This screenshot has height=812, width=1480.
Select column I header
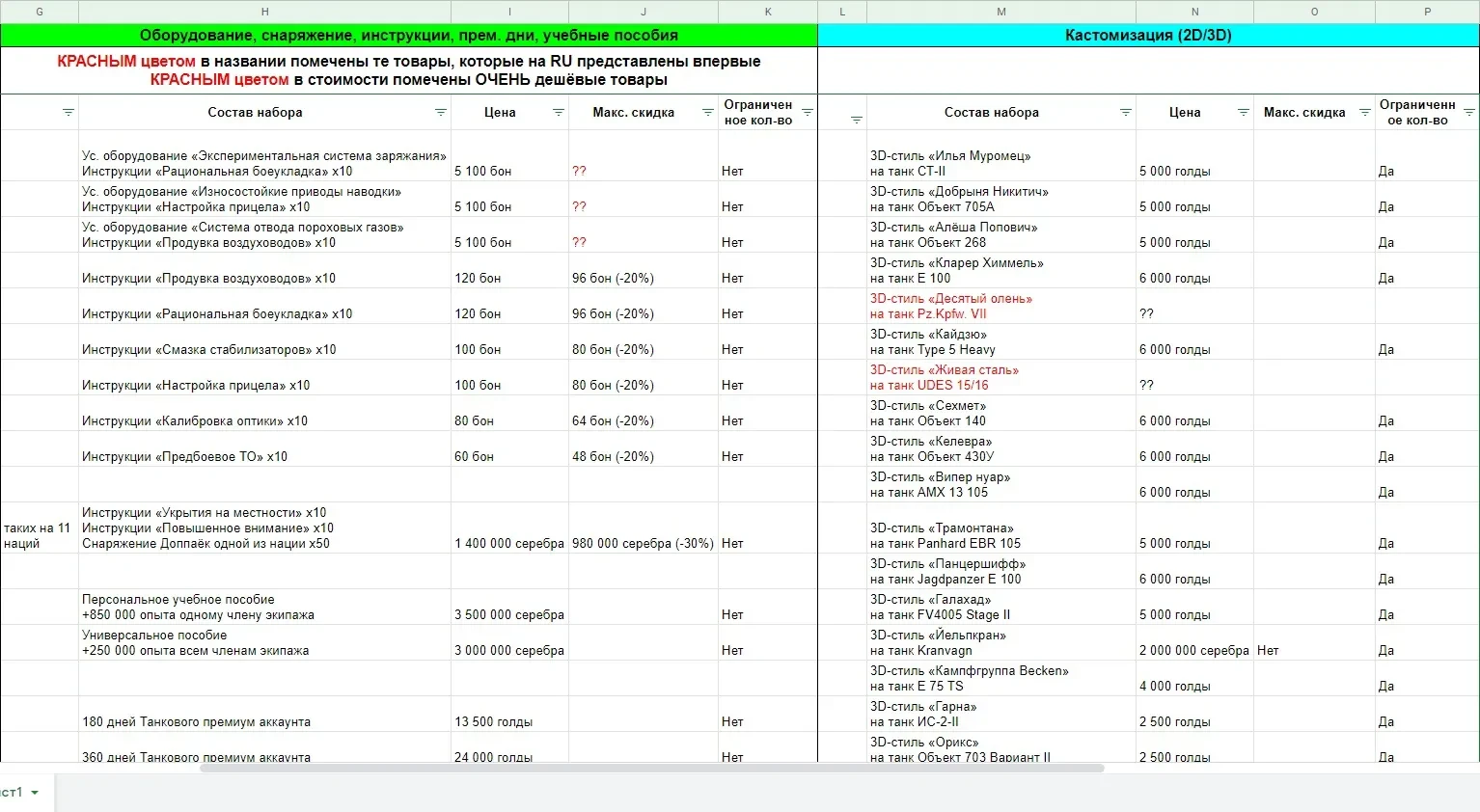click(x=509, y=12)
